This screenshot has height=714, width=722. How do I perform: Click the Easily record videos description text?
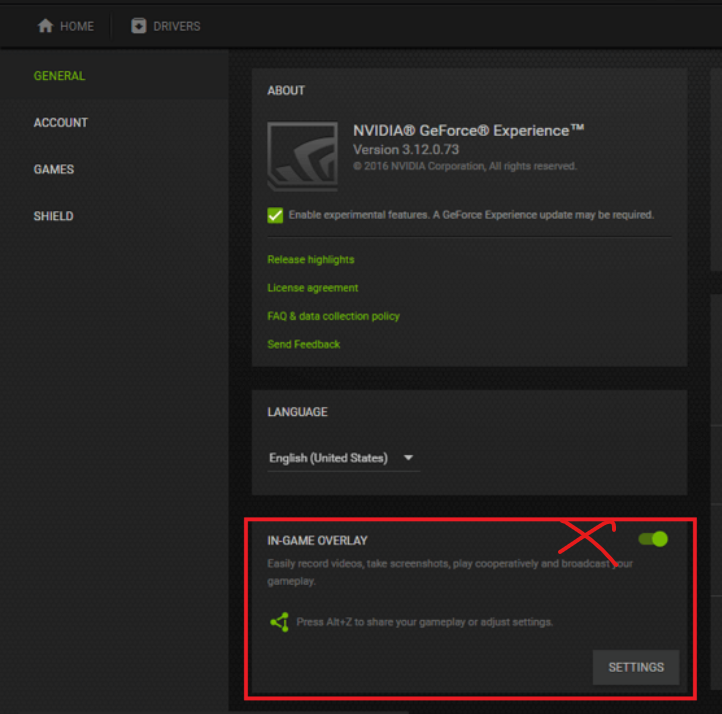point(450,572)
